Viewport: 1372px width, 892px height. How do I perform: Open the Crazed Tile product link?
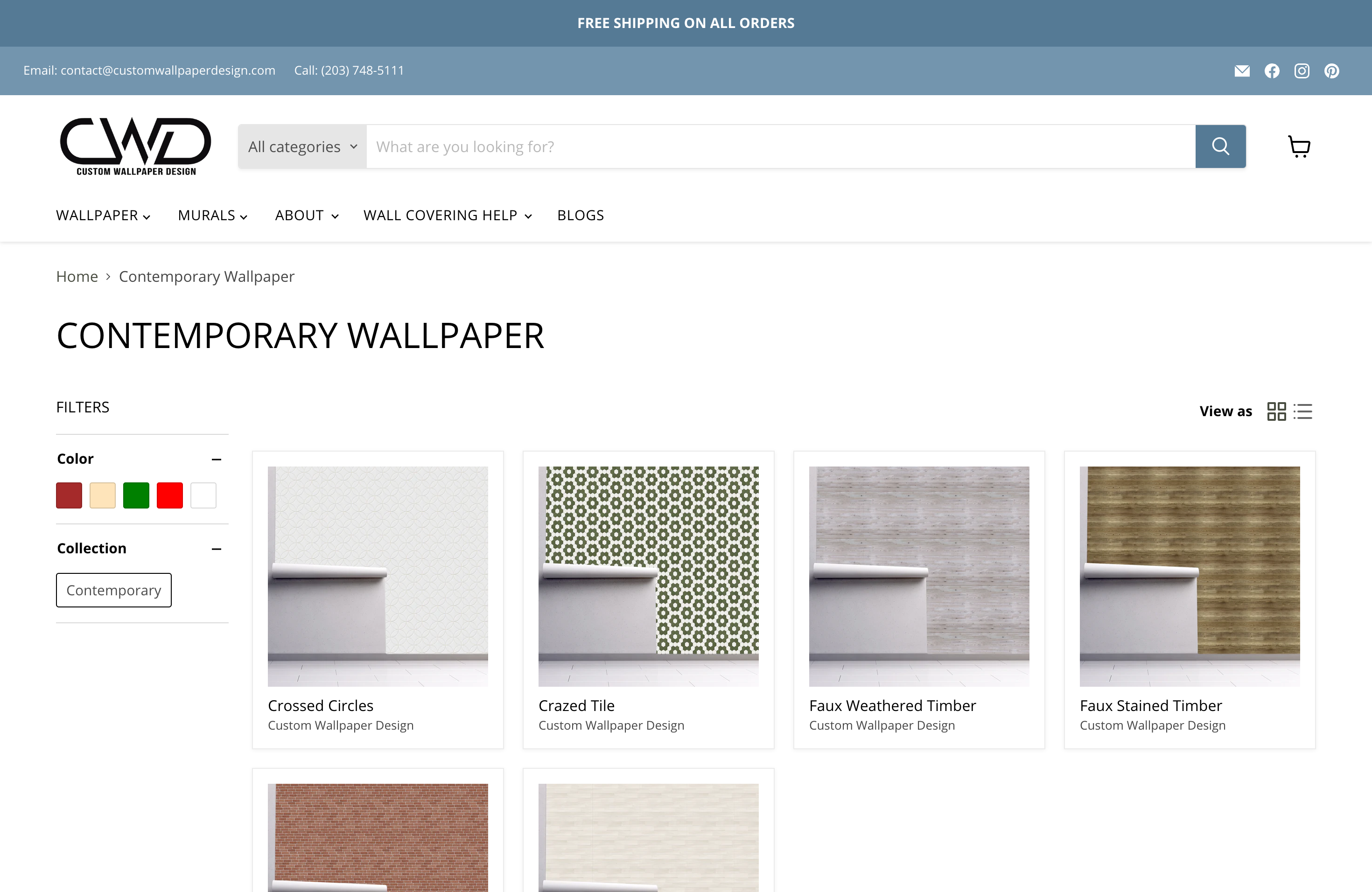pos(576,705)
